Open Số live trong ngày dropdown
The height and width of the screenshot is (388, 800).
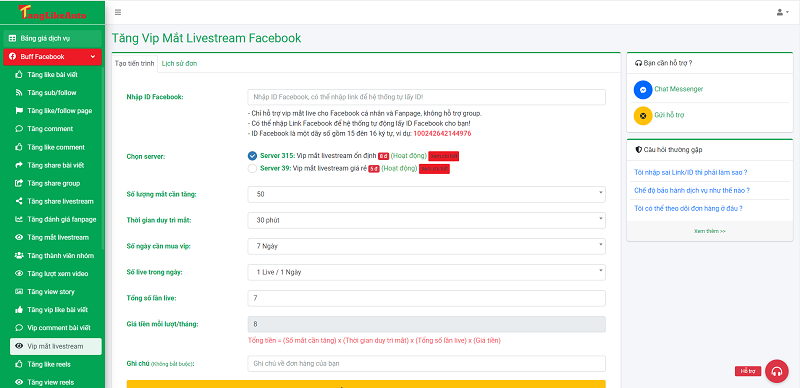[x=427, y=273]
